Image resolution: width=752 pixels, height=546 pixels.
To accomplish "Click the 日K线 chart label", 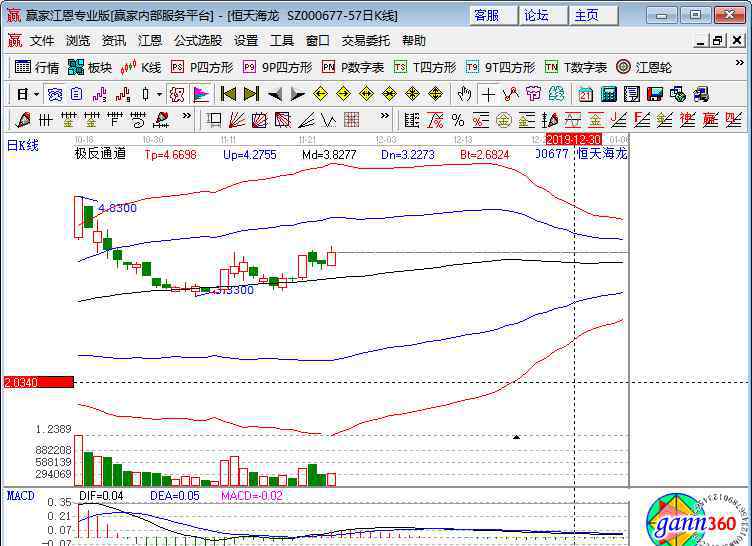I will [x=23, y=145].
